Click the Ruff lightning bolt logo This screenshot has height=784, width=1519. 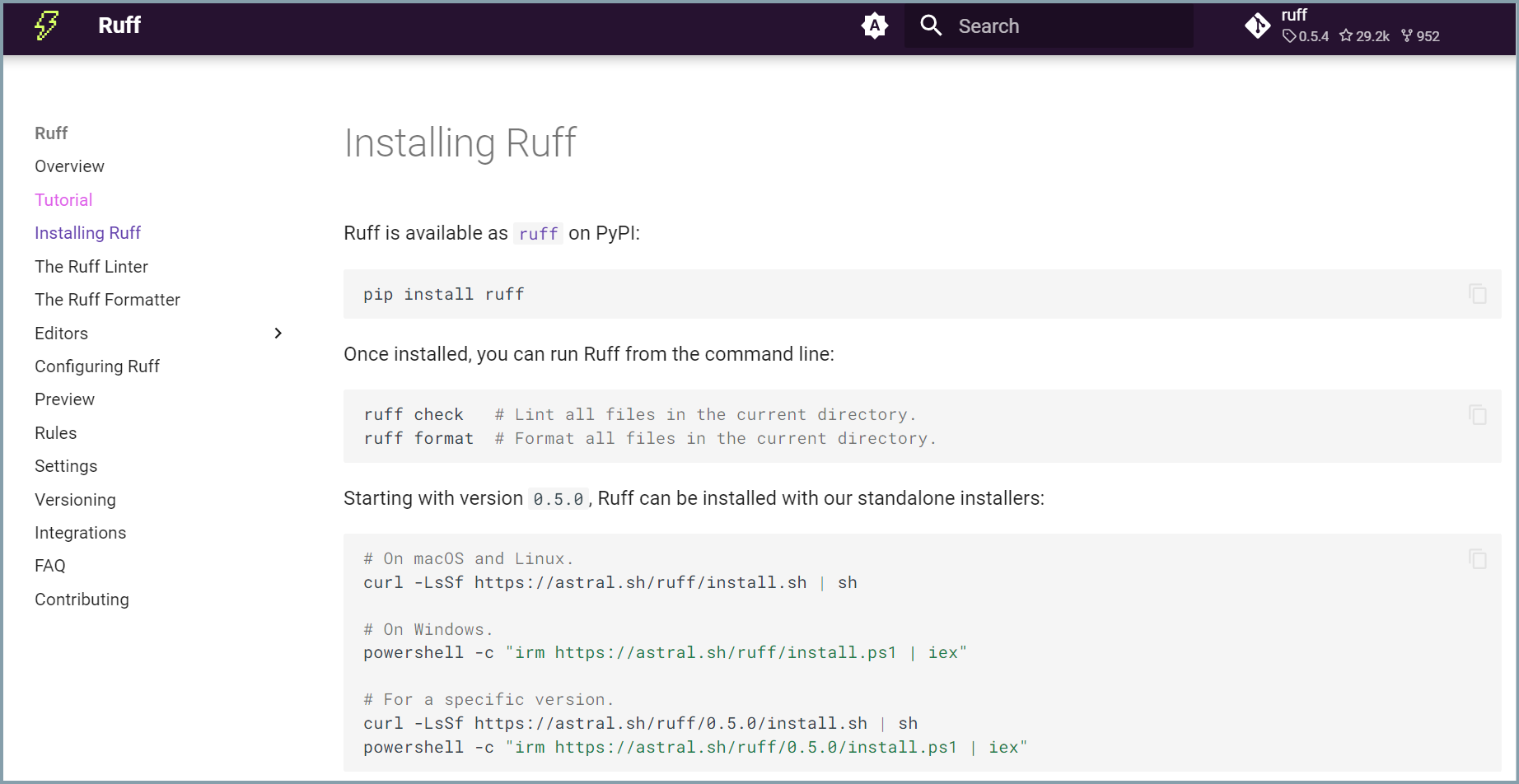click(x=47, y=26)
